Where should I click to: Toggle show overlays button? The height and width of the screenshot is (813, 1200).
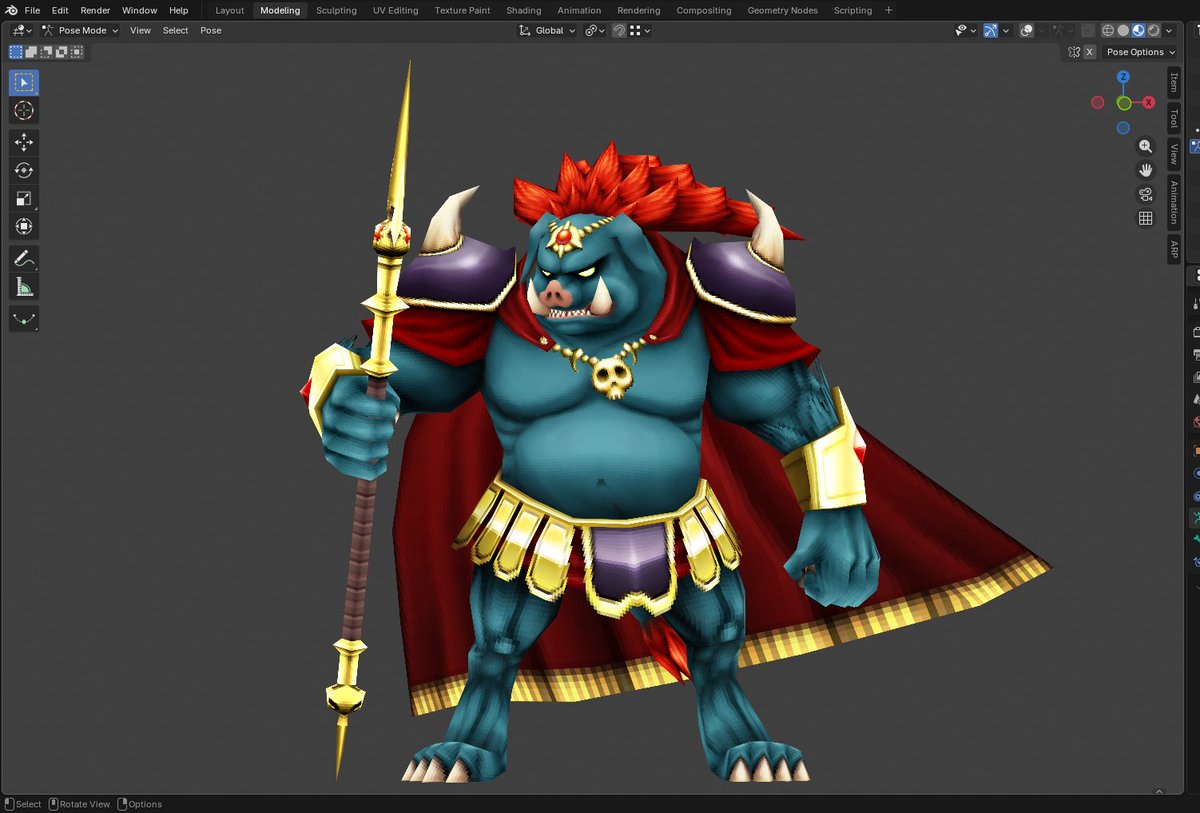point(1026,30)
